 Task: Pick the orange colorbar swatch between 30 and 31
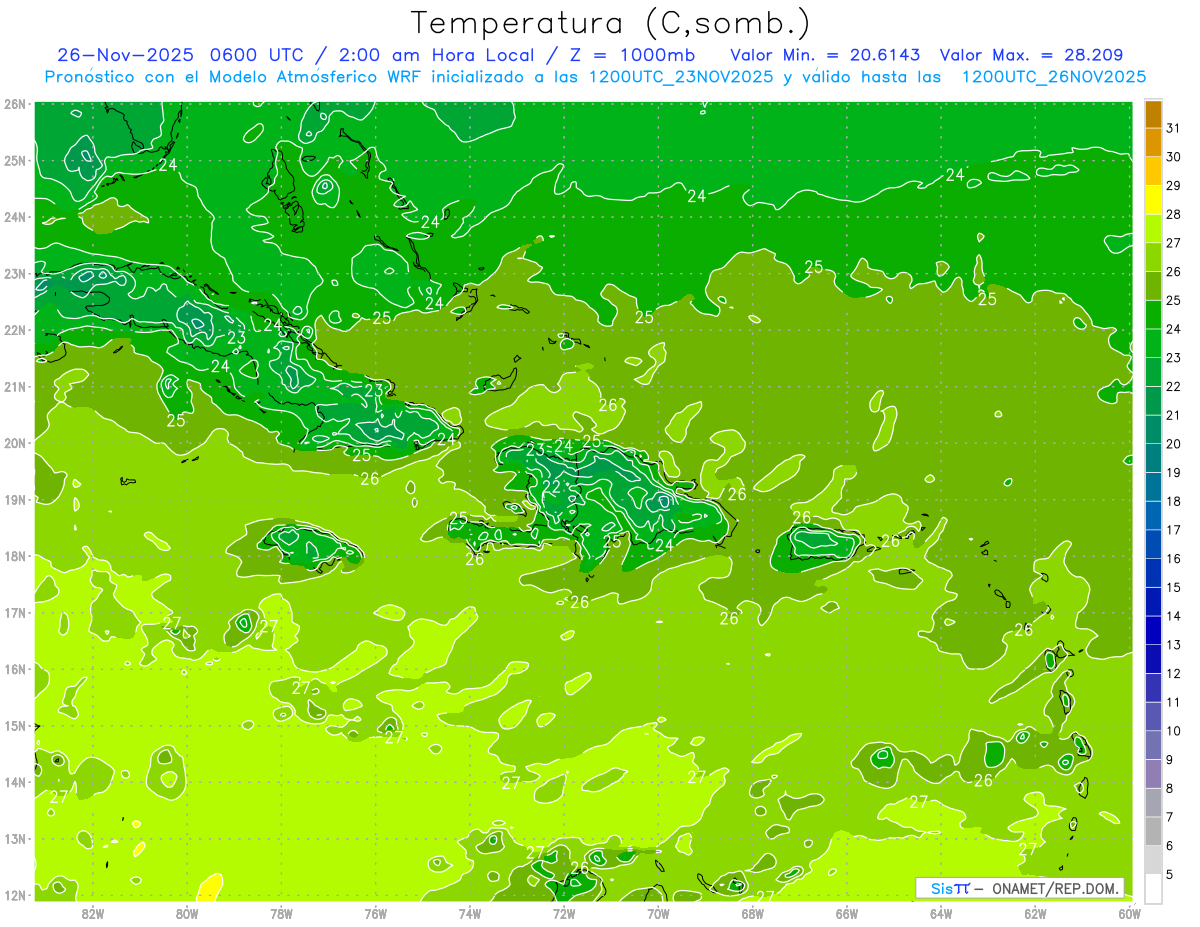(1153, 143)
